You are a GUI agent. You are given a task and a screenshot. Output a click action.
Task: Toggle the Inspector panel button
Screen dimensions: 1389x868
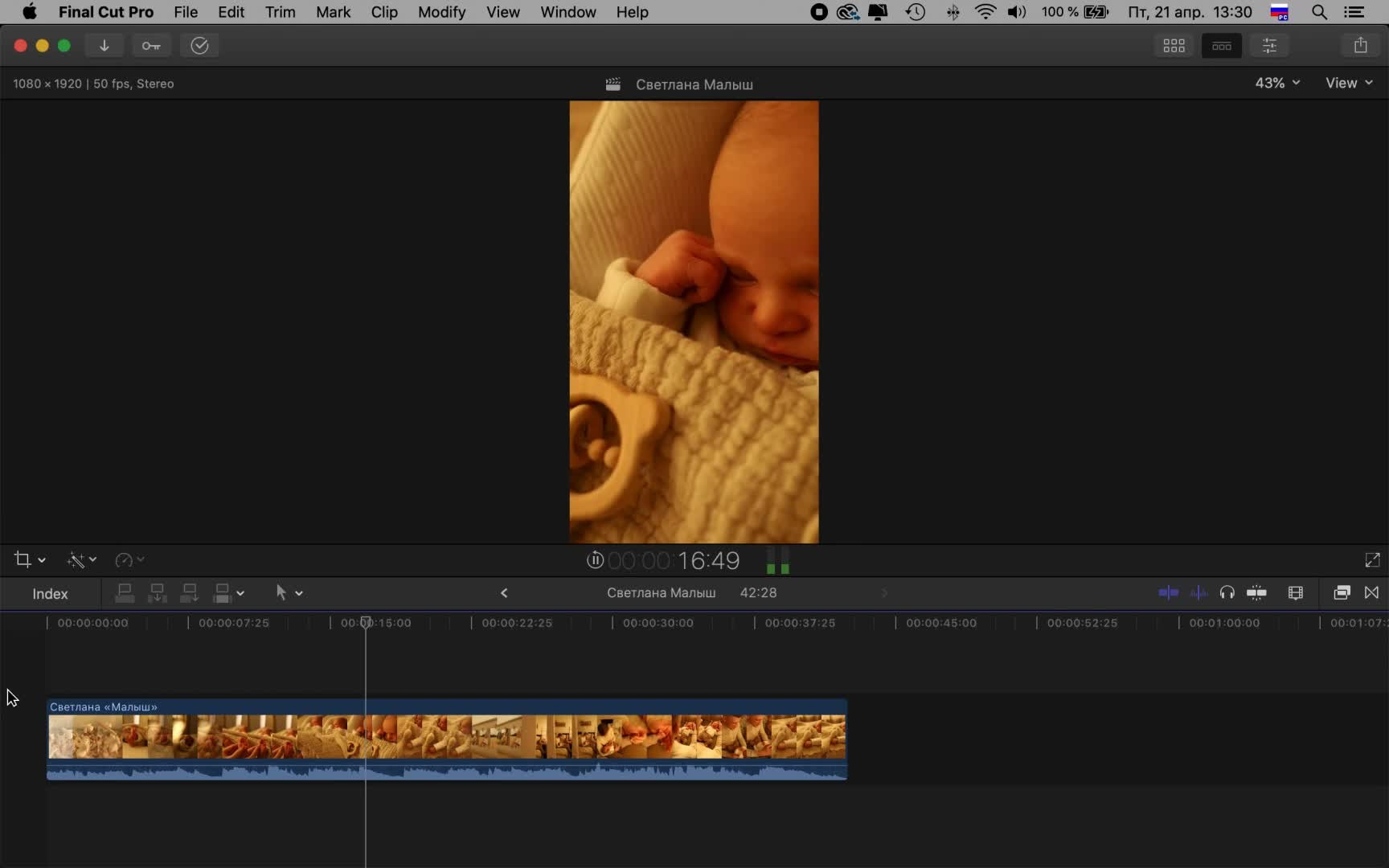coord(1269,46)
